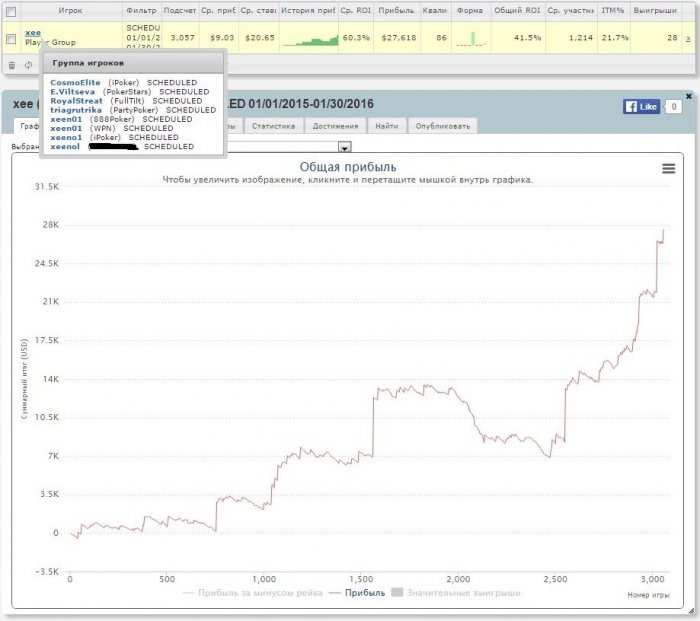
Task: Tick the header select-all checkbox
Action: (11, 11)
